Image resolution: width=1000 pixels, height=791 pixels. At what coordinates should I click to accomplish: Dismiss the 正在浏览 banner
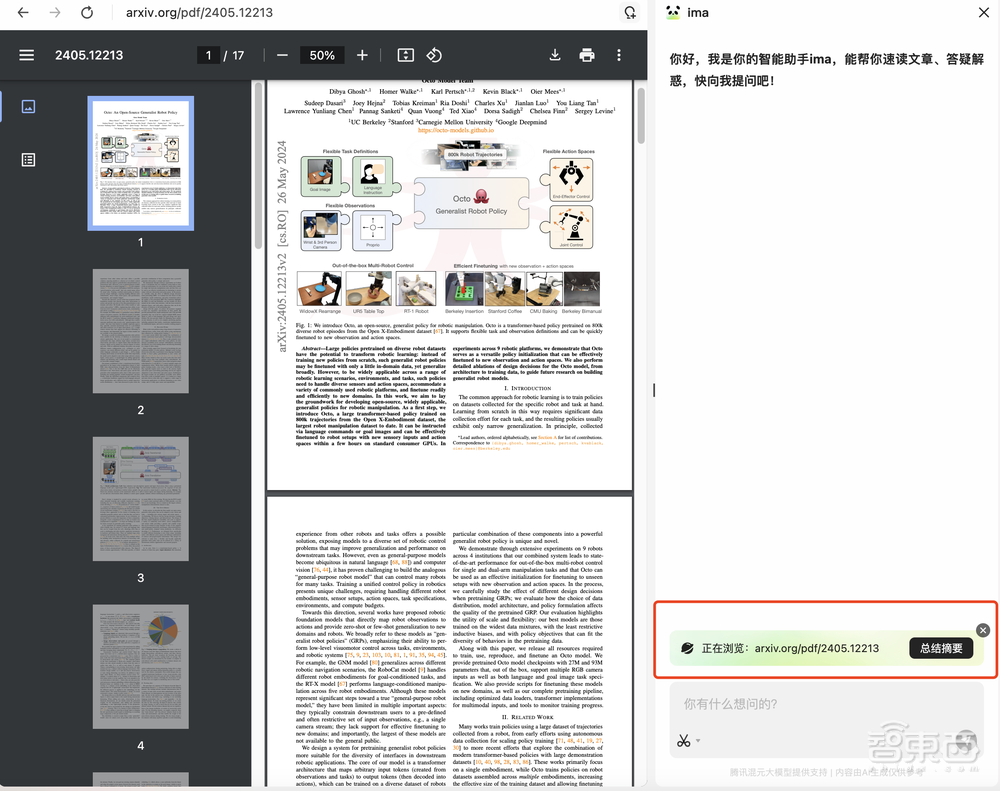tap(982, 630)
